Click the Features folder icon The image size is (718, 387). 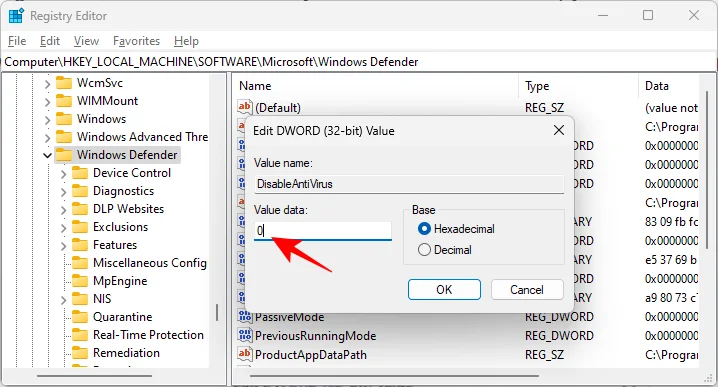pyautogui.click(x=80, y=245)
